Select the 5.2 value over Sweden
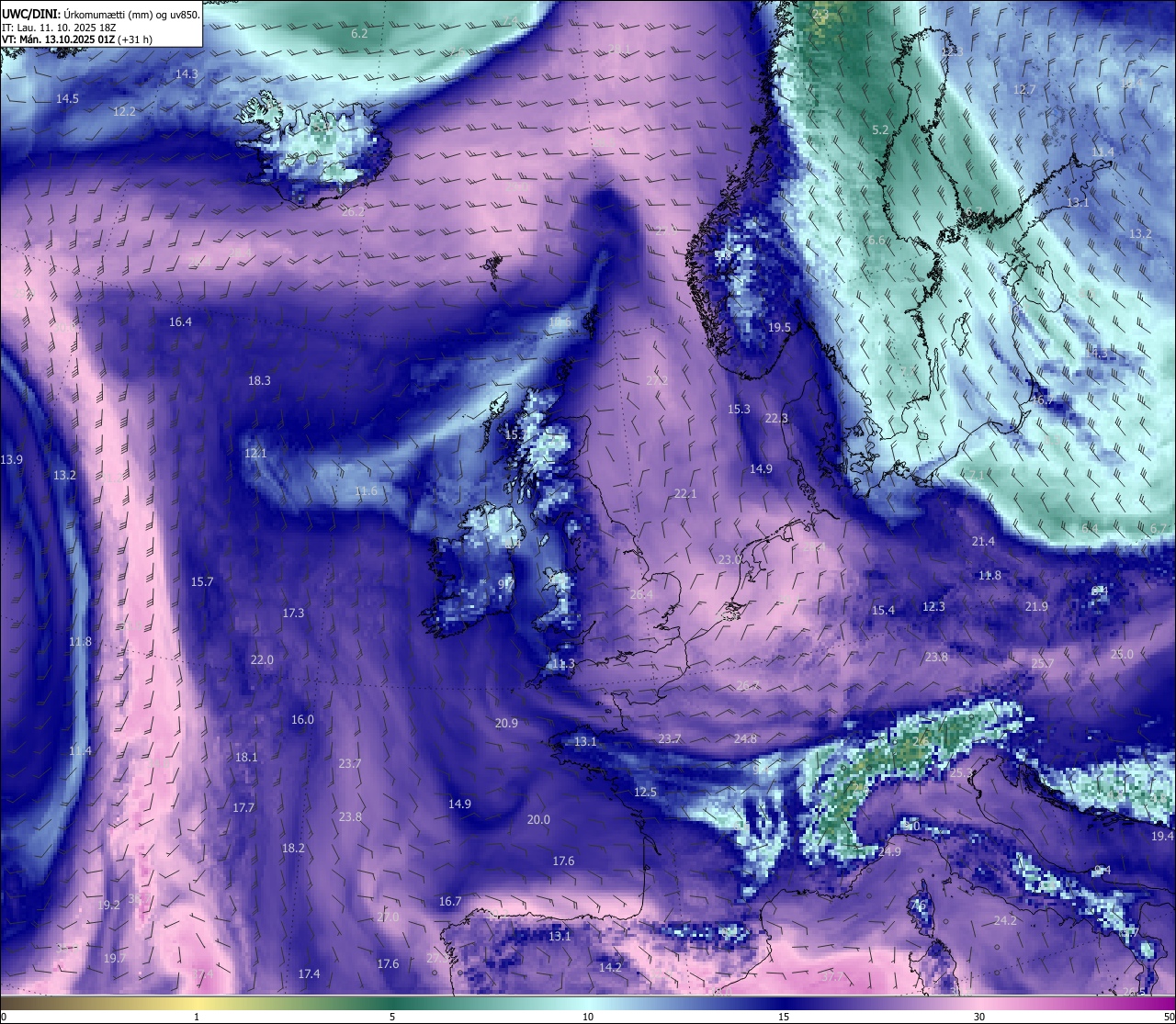The height and width of the screenshot is (1024, 1176). click(880, 130)
